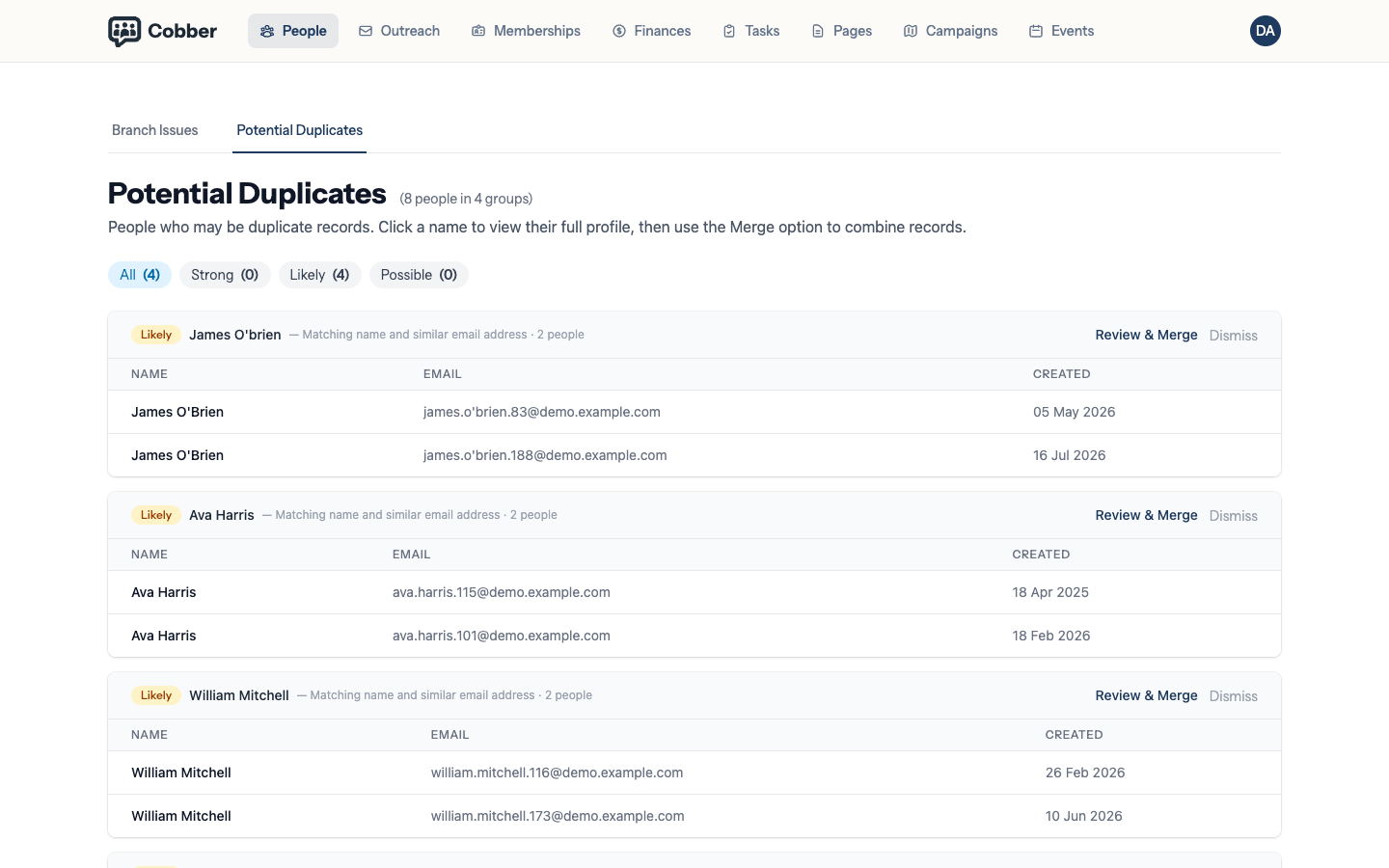This screenshot has height=868, width=1389.
Task: Click the 10 Jun 2026 created date
Action: [1084, 816]
